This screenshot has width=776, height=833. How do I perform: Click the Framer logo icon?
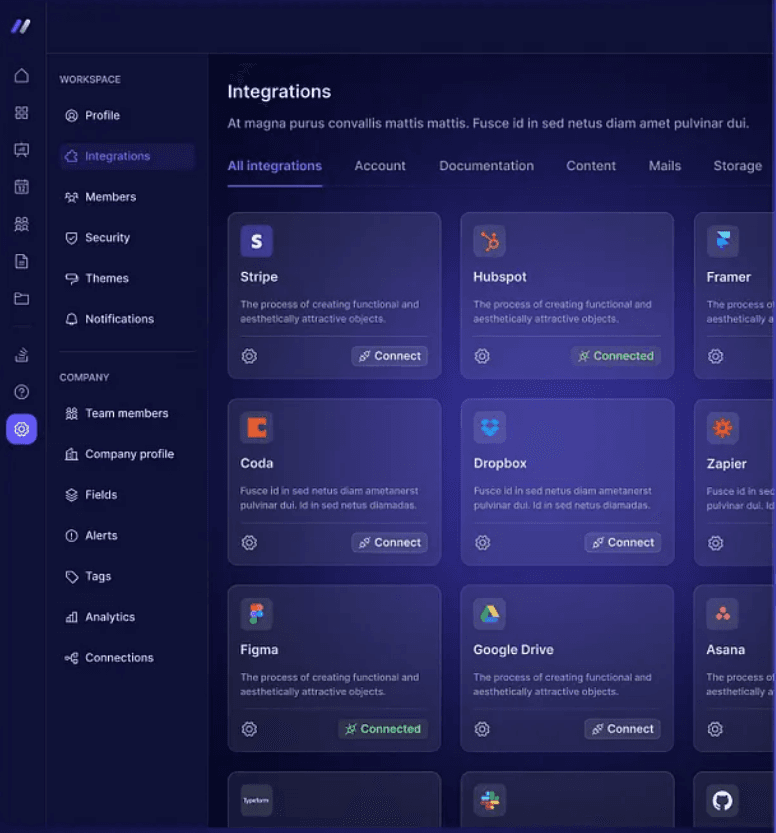coord(722,241)
